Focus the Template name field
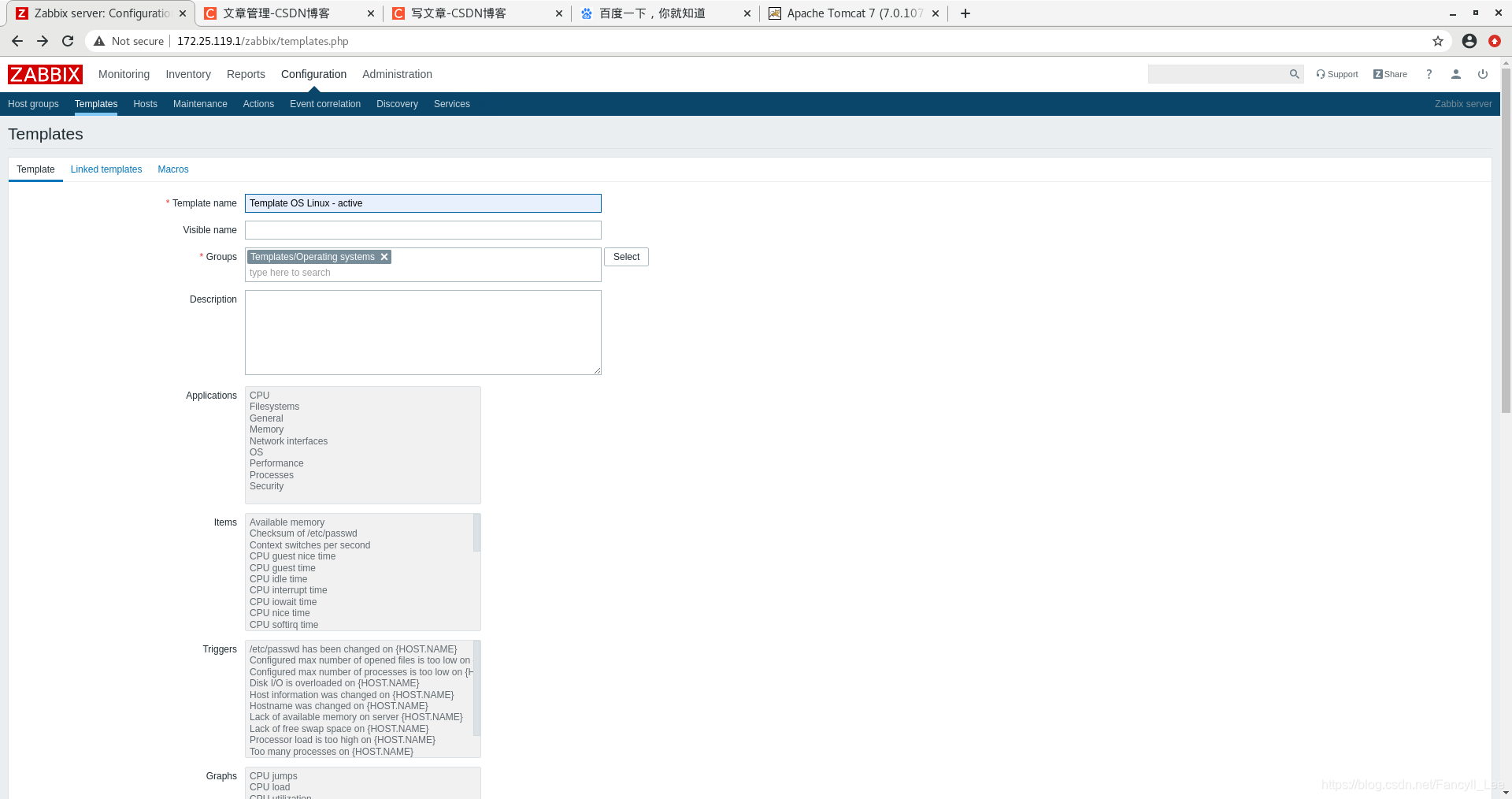This screenshot has height=799, width=1512. pos(423,203)
